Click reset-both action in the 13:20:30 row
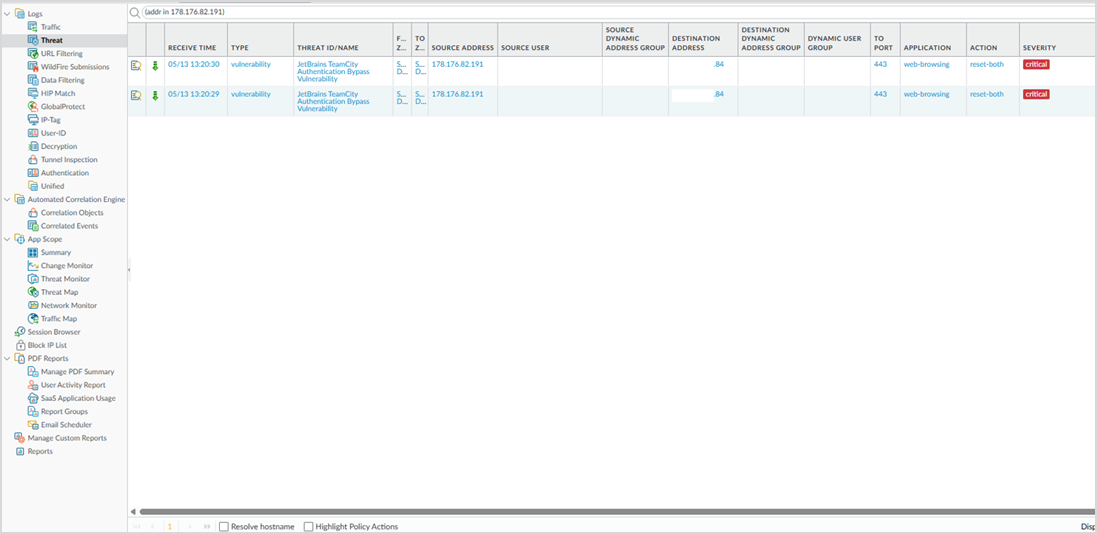The width and height of the screenshot is (1097, 534). tap(986, 64)
